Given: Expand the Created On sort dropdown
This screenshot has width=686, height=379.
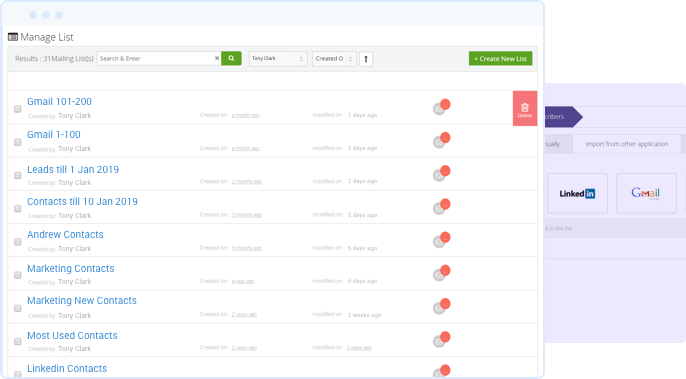Looking at the screenshot, I should click(334, 59).
